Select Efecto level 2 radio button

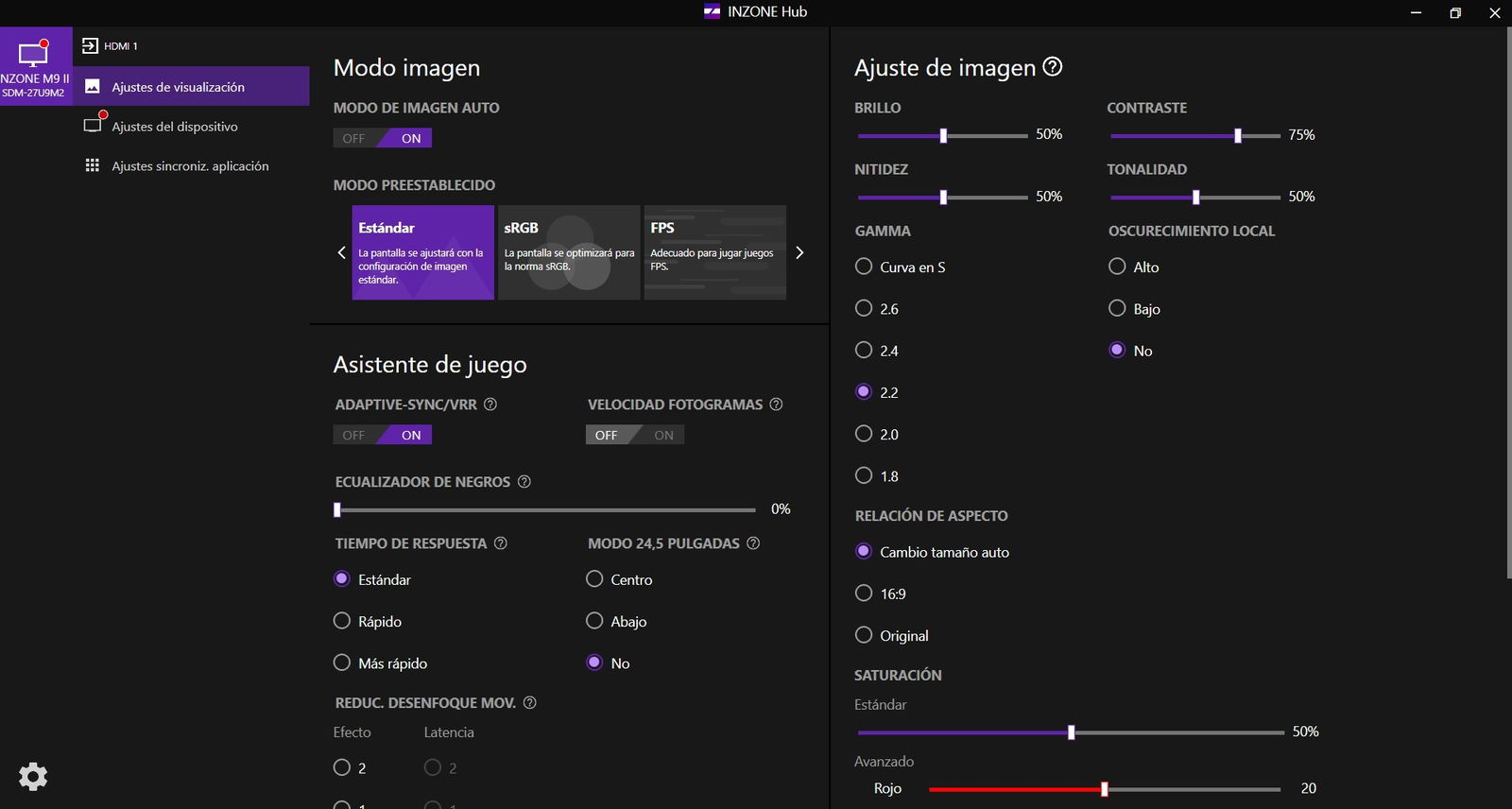342,767
